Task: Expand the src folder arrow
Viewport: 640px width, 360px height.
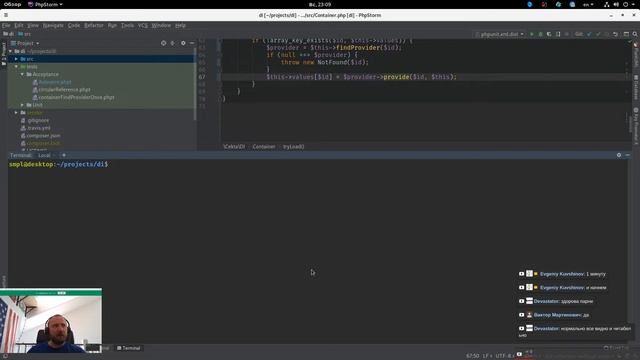Action: [16, 59]
